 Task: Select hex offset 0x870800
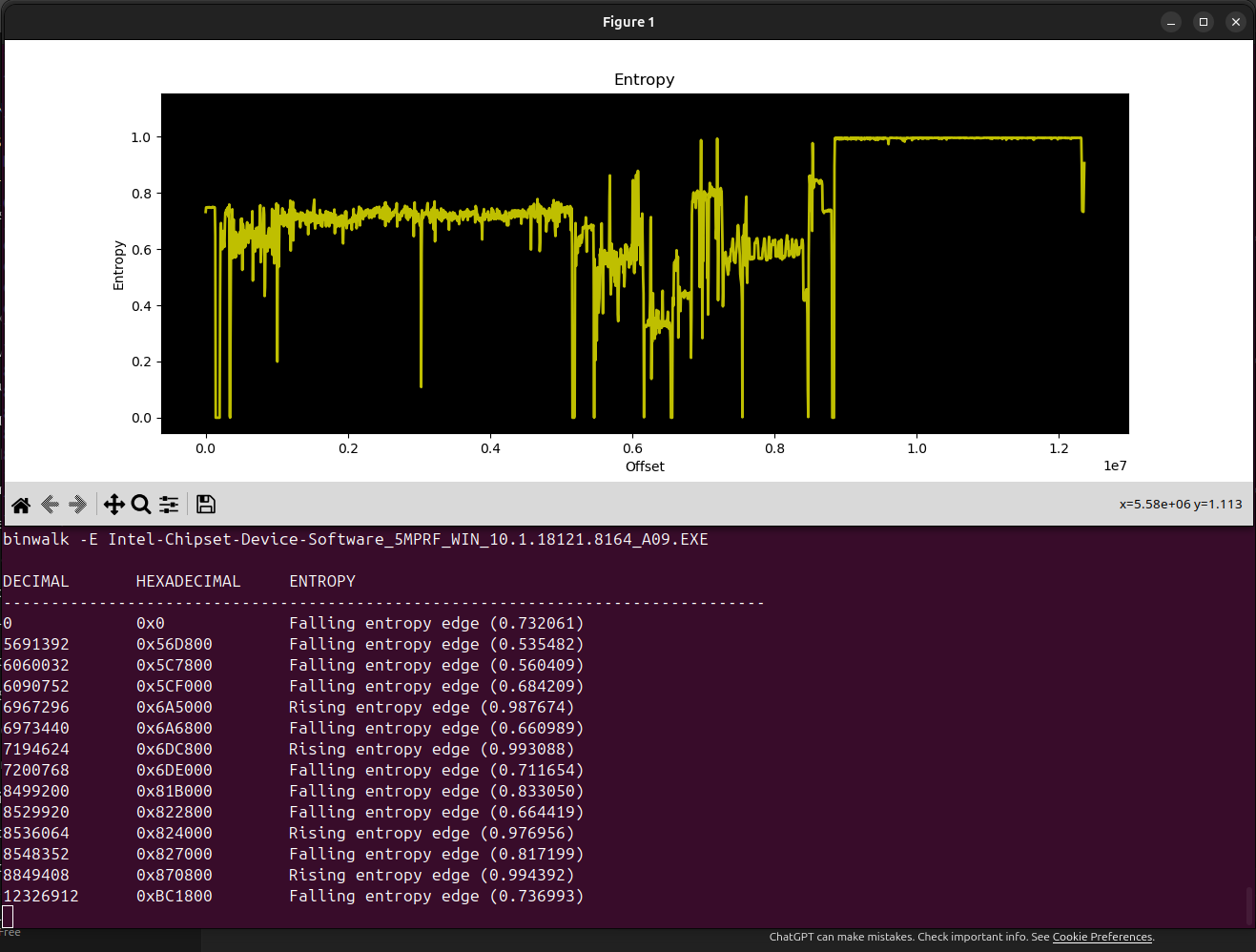coord(175,875)
